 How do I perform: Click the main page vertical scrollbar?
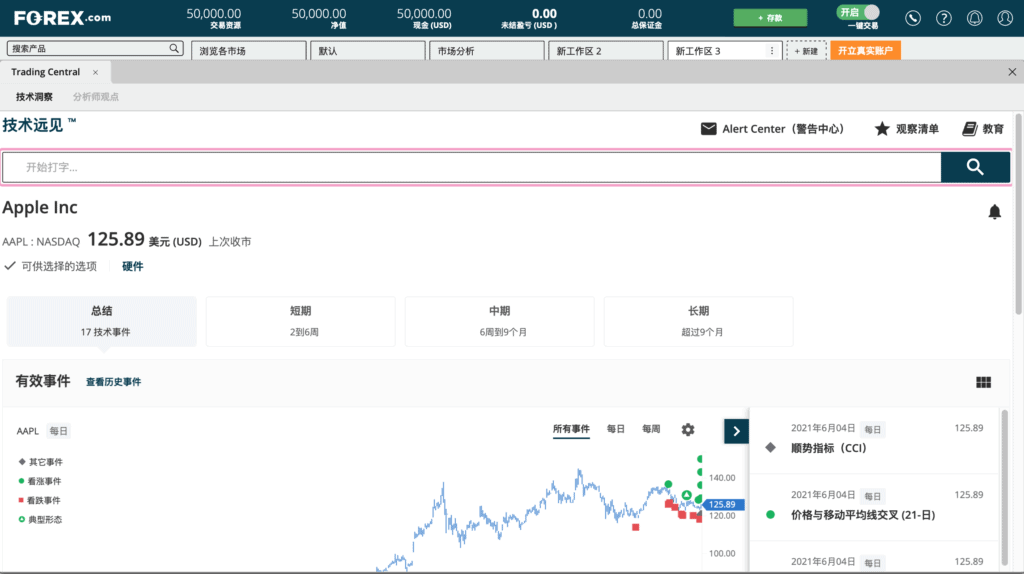click(x=1019, y=215)
